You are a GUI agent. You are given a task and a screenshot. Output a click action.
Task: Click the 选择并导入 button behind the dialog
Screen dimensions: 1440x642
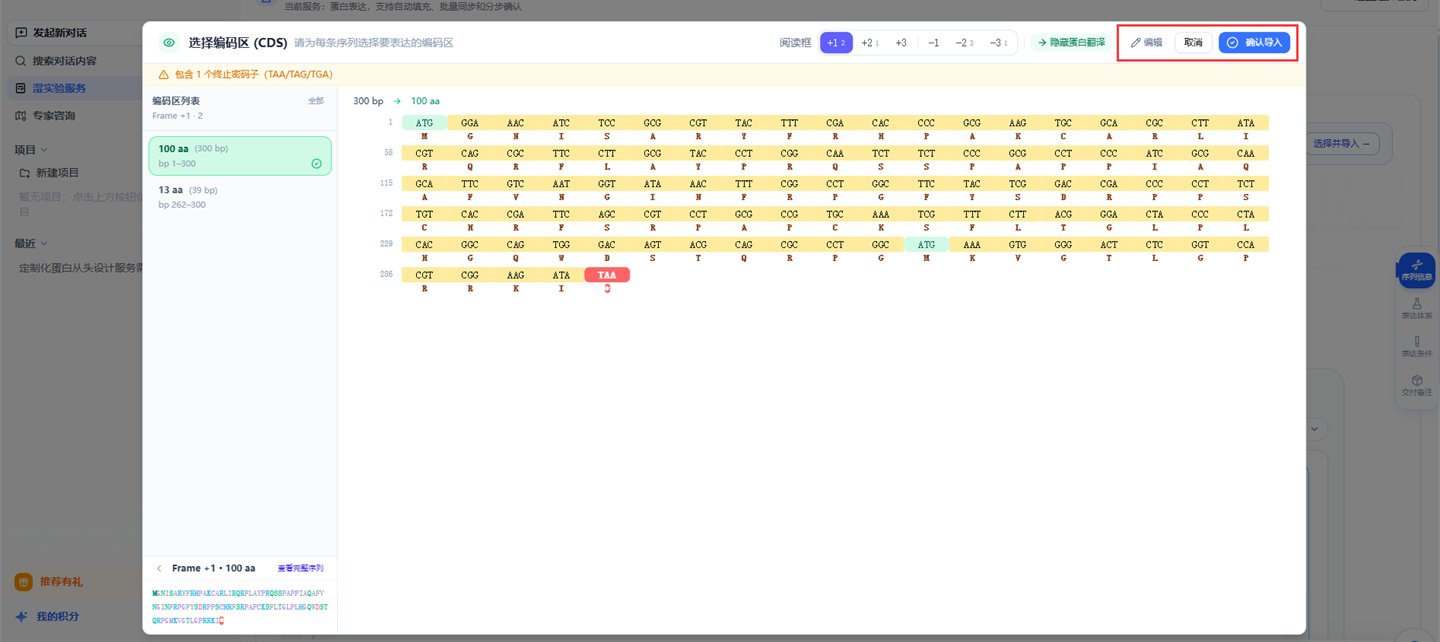click(1342, 144)
